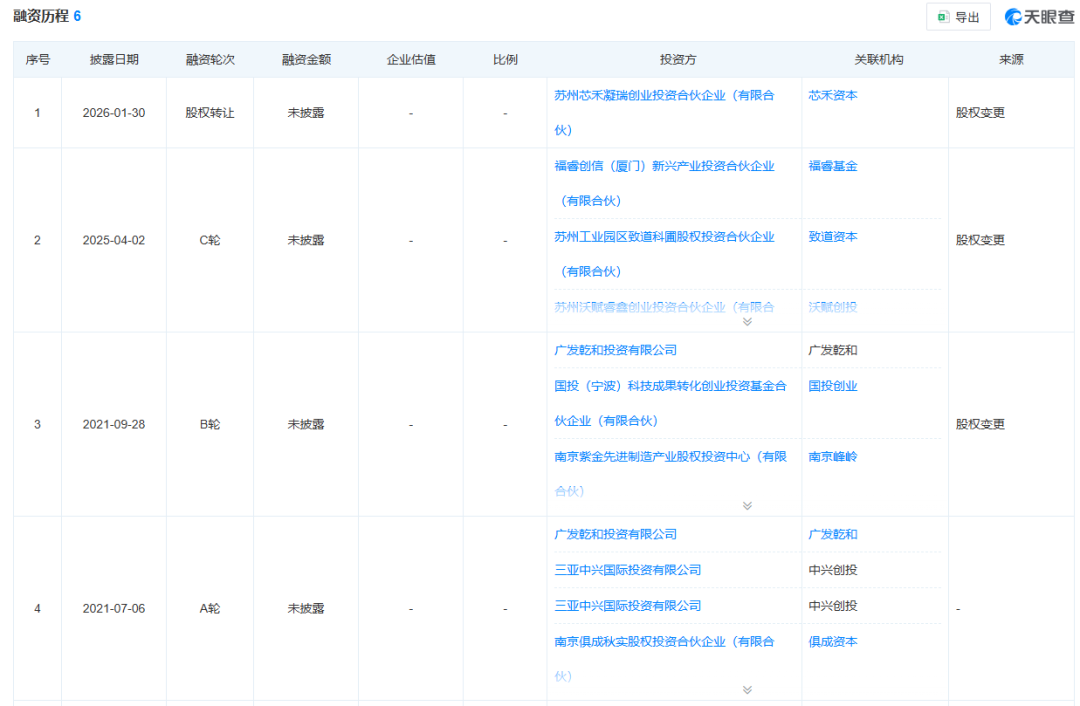This screenshot has height=706, width=1080.
Task: Open 俱成资本 institution link
Action: [x=833, y=641]
